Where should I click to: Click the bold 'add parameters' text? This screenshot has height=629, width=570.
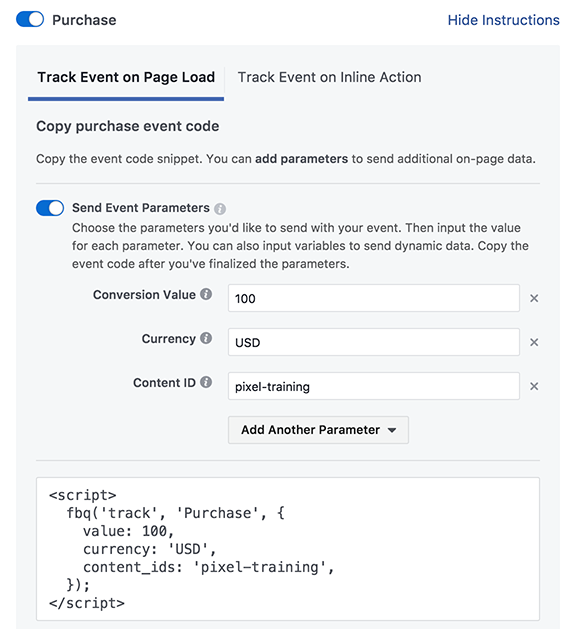301,159
